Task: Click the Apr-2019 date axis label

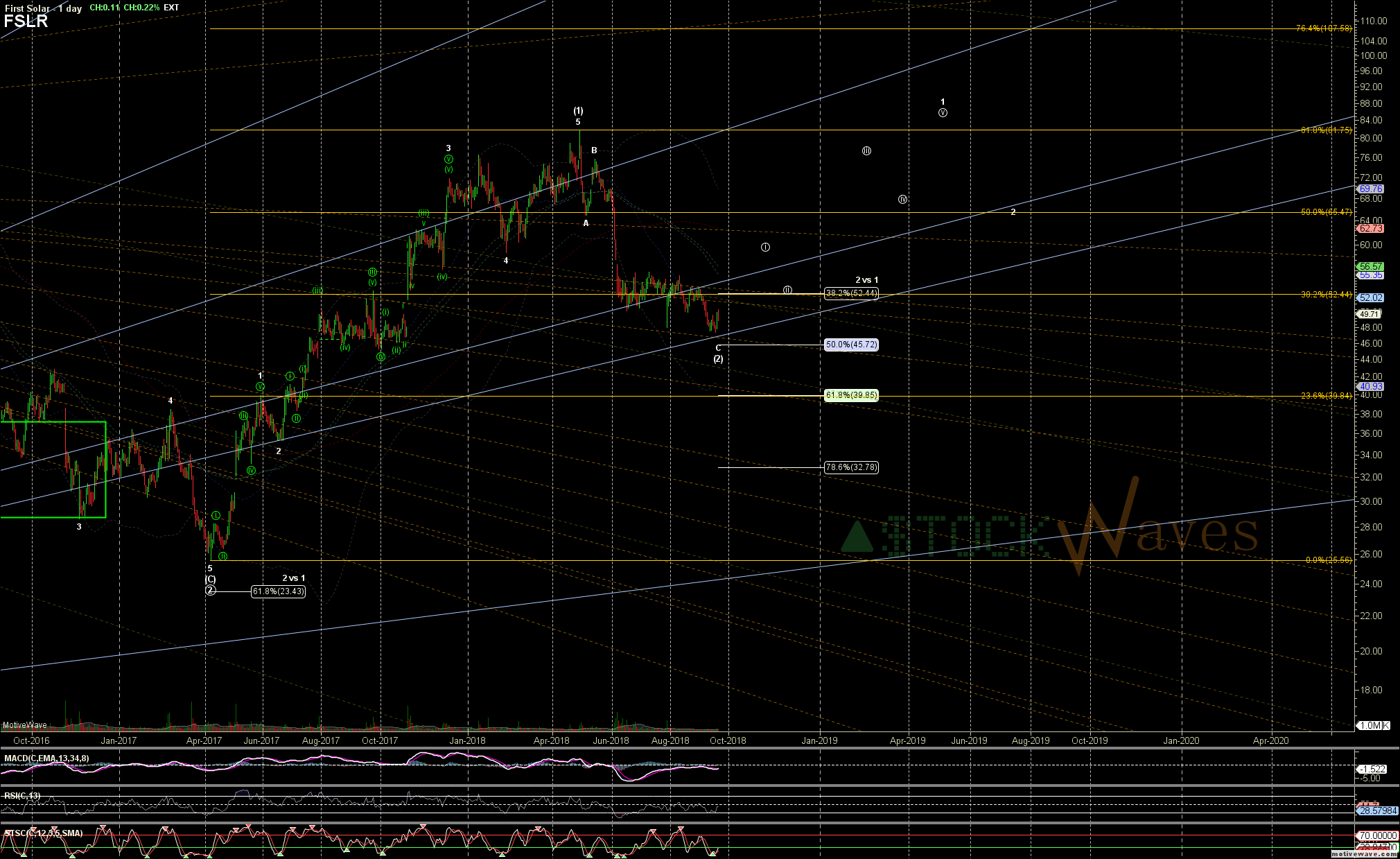Action: [908, 740]
